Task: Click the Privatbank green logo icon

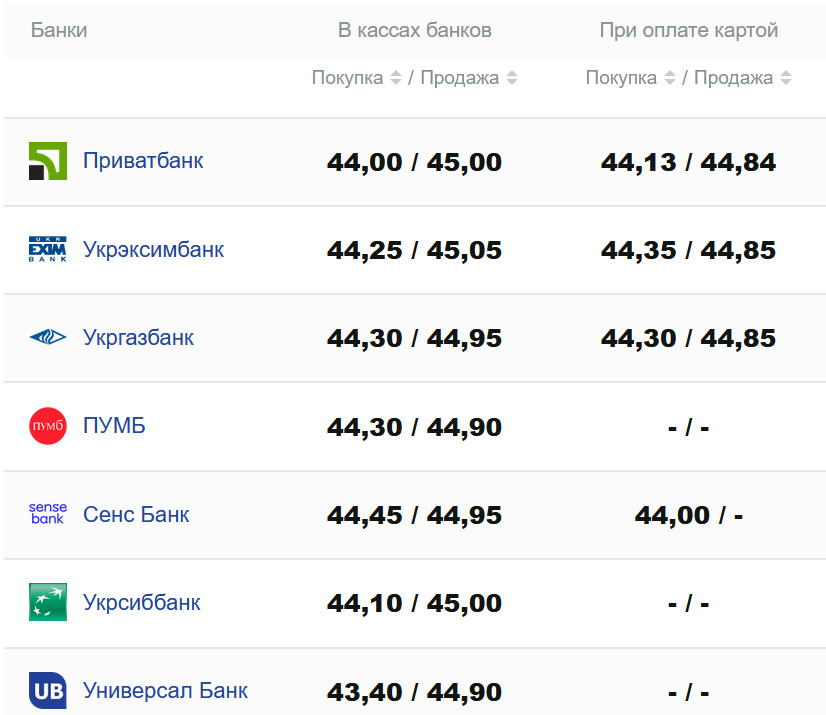Action: [x=48, y=161]
